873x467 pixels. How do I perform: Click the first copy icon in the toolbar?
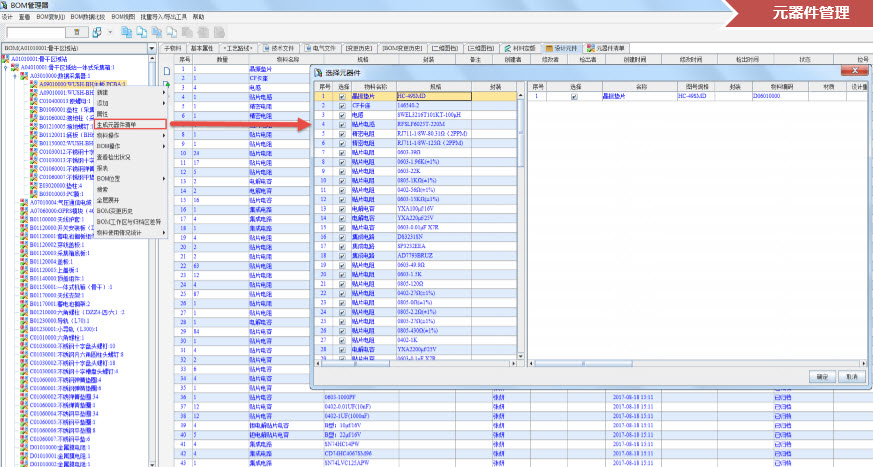pos(127,32)
